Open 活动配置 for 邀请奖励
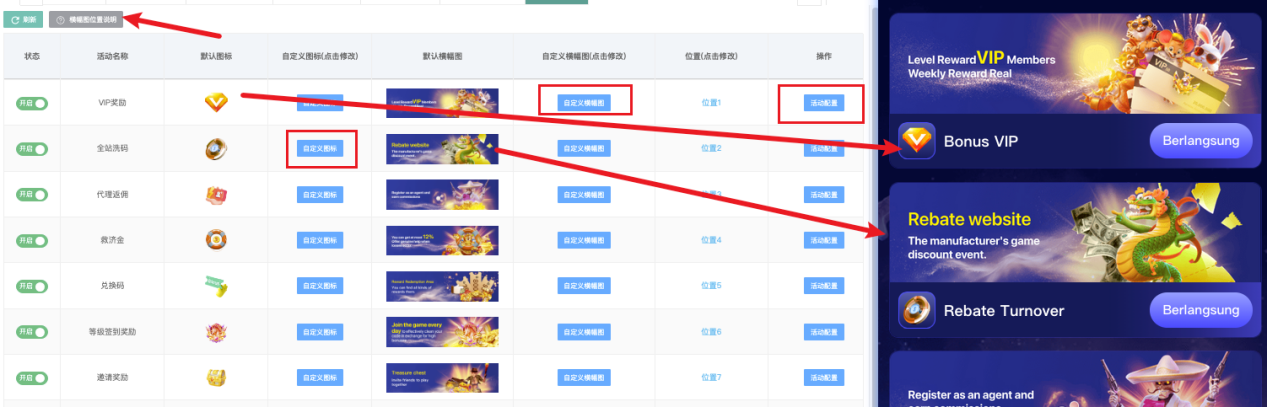This screenshot has width=1267, height=407. (824, 378)
